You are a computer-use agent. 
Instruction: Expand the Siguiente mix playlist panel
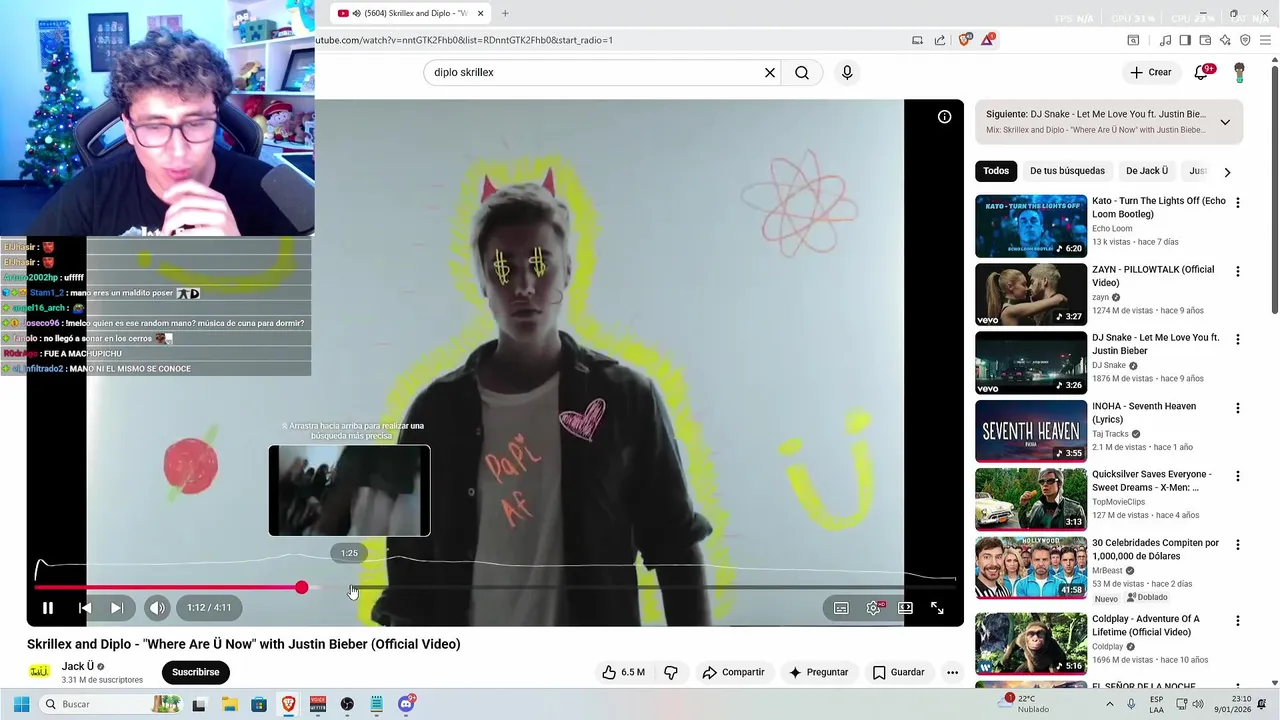(x=1225, y=122)
